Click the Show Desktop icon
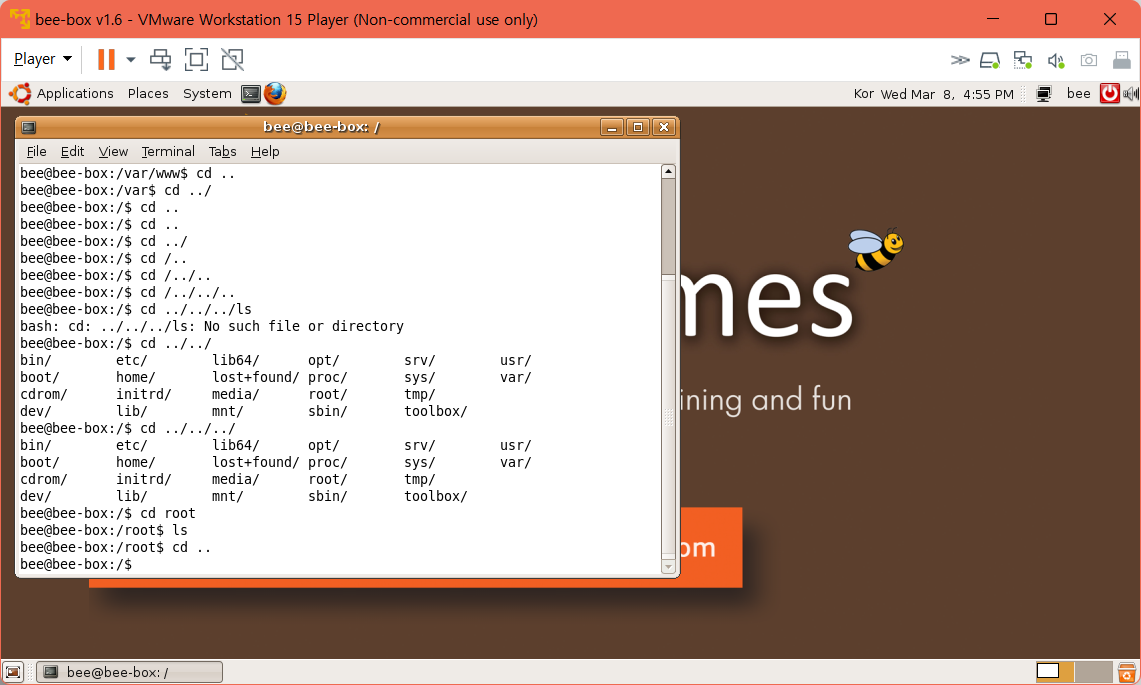 (x=13, y=672)
